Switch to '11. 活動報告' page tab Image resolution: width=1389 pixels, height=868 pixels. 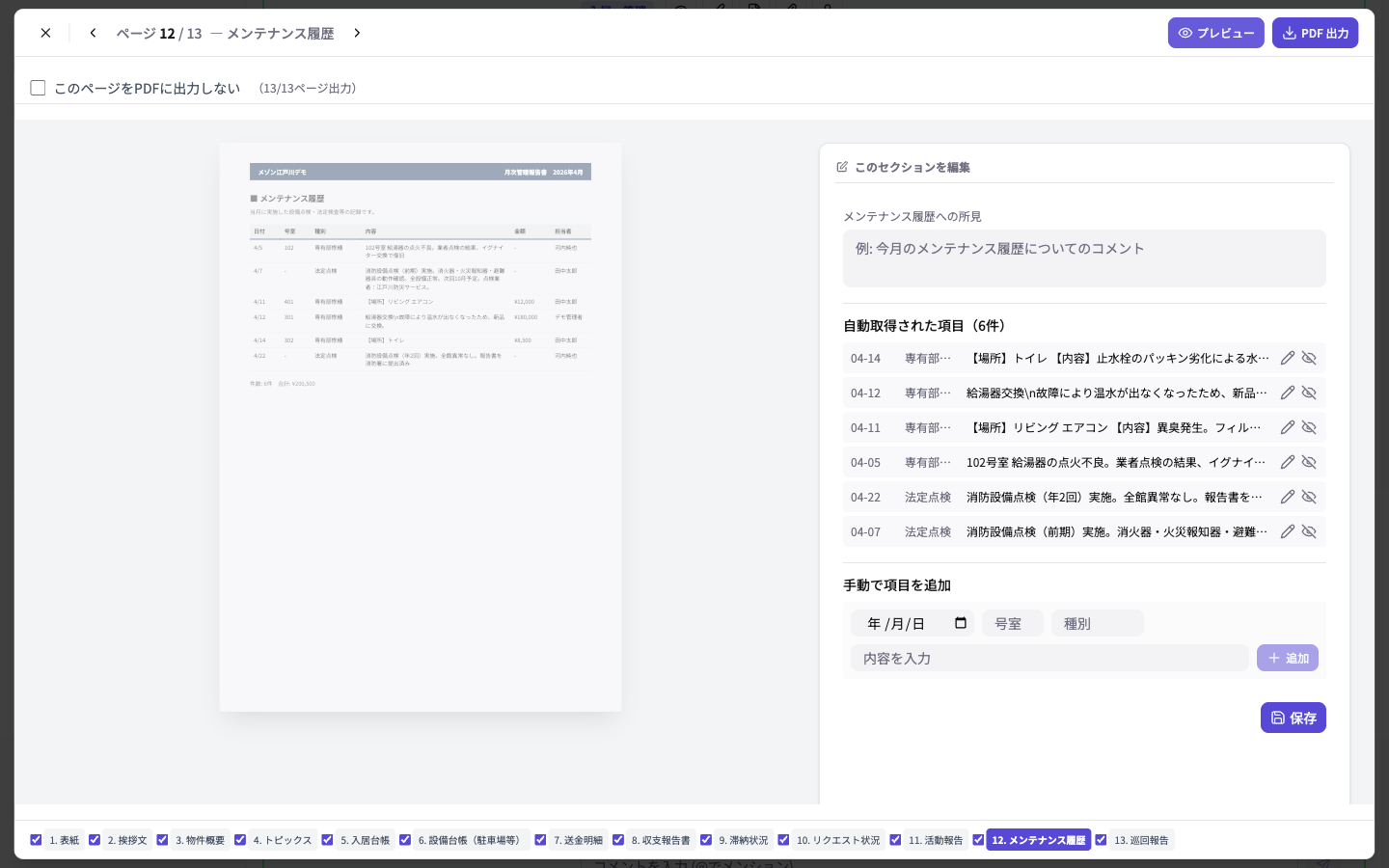936,840
